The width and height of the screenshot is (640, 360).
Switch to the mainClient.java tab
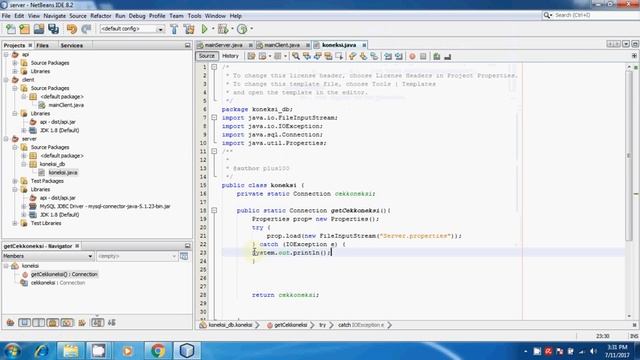[x=281, y=45]
